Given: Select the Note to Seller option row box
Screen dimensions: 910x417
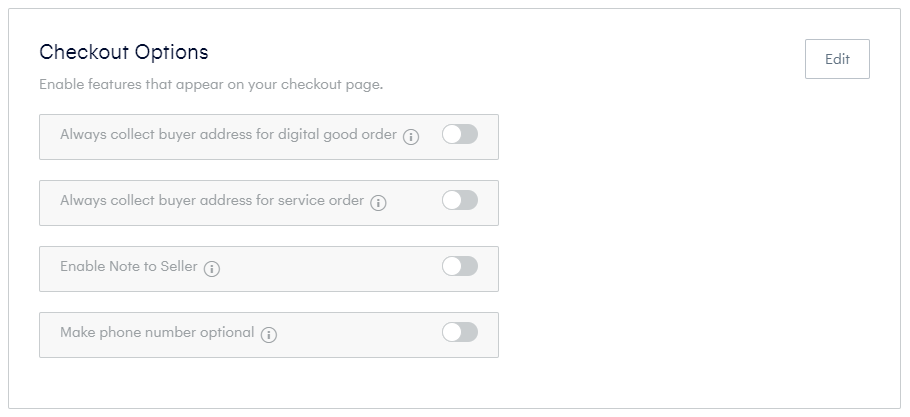Looking at the screenshot, I should [269, 269].
